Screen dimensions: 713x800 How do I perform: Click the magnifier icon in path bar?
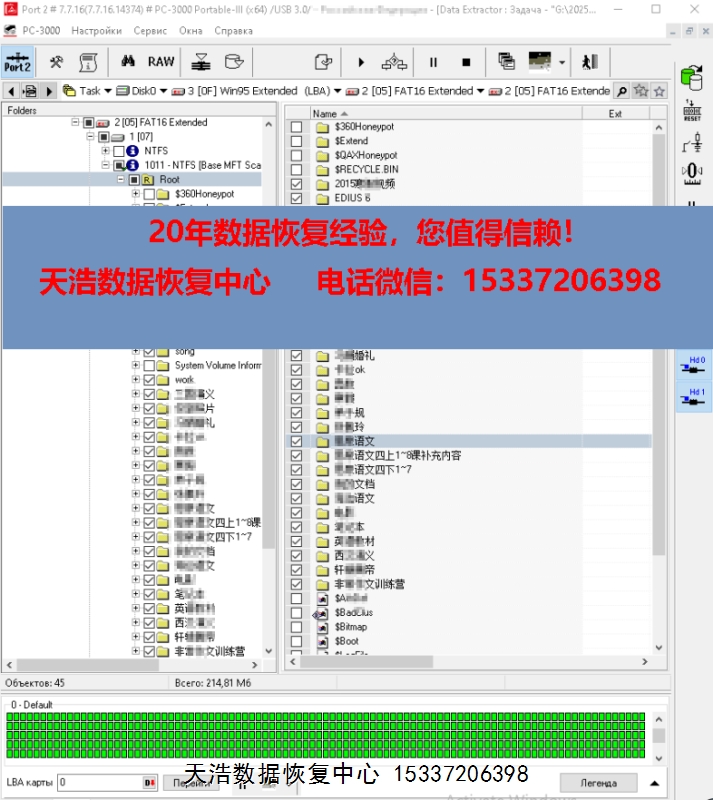[622, 91]
